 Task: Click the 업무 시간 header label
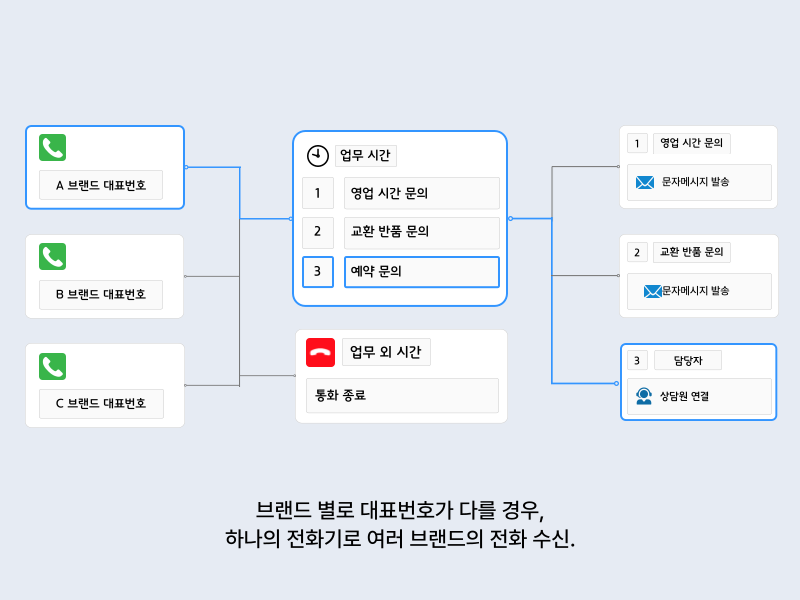pyautogui.click(x=365, y=155)
